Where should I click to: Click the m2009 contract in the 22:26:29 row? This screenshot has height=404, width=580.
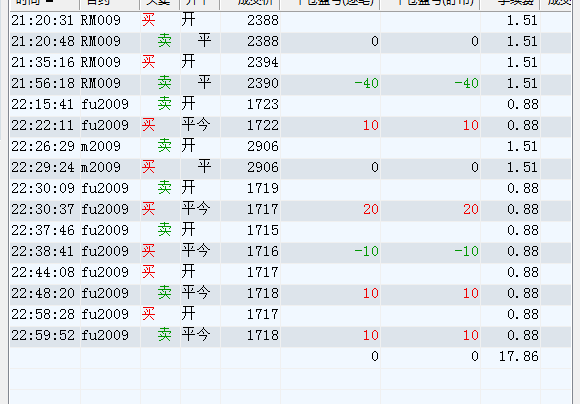click(101, 147)
